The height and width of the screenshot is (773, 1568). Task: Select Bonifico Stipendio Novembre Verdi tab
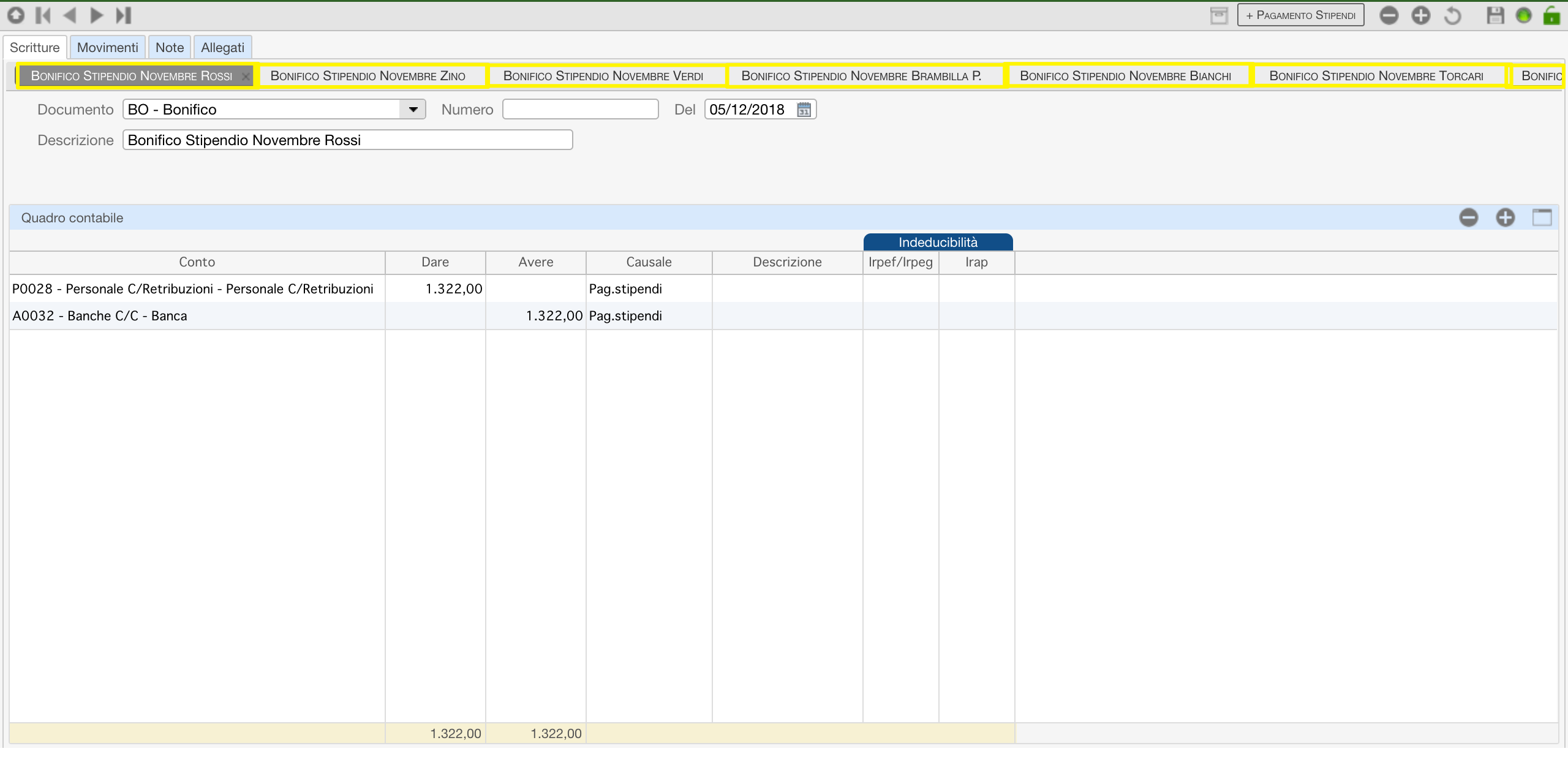click(x=603, y=75)
